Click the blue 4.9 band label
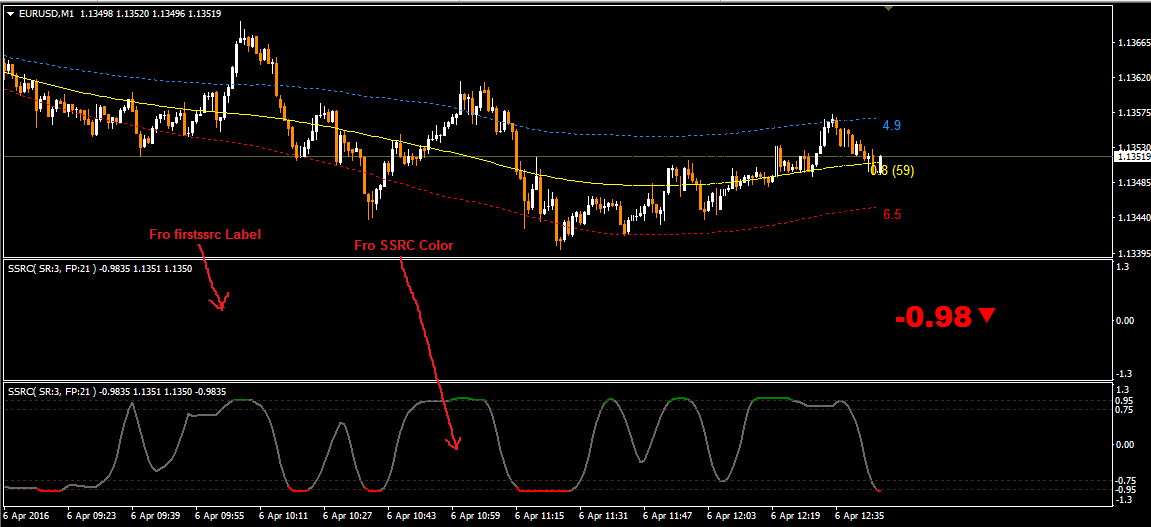This screenshot has height=527, width=1151. tap(892, 126)
